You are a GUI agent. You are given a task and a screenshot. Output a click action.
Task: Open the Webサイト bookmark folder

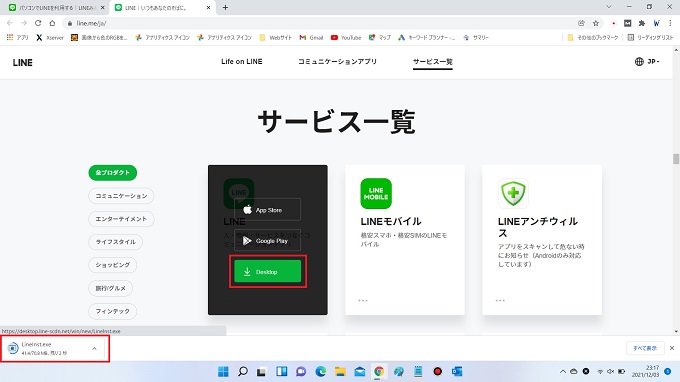pyautogui.click(x=276, y=38)
